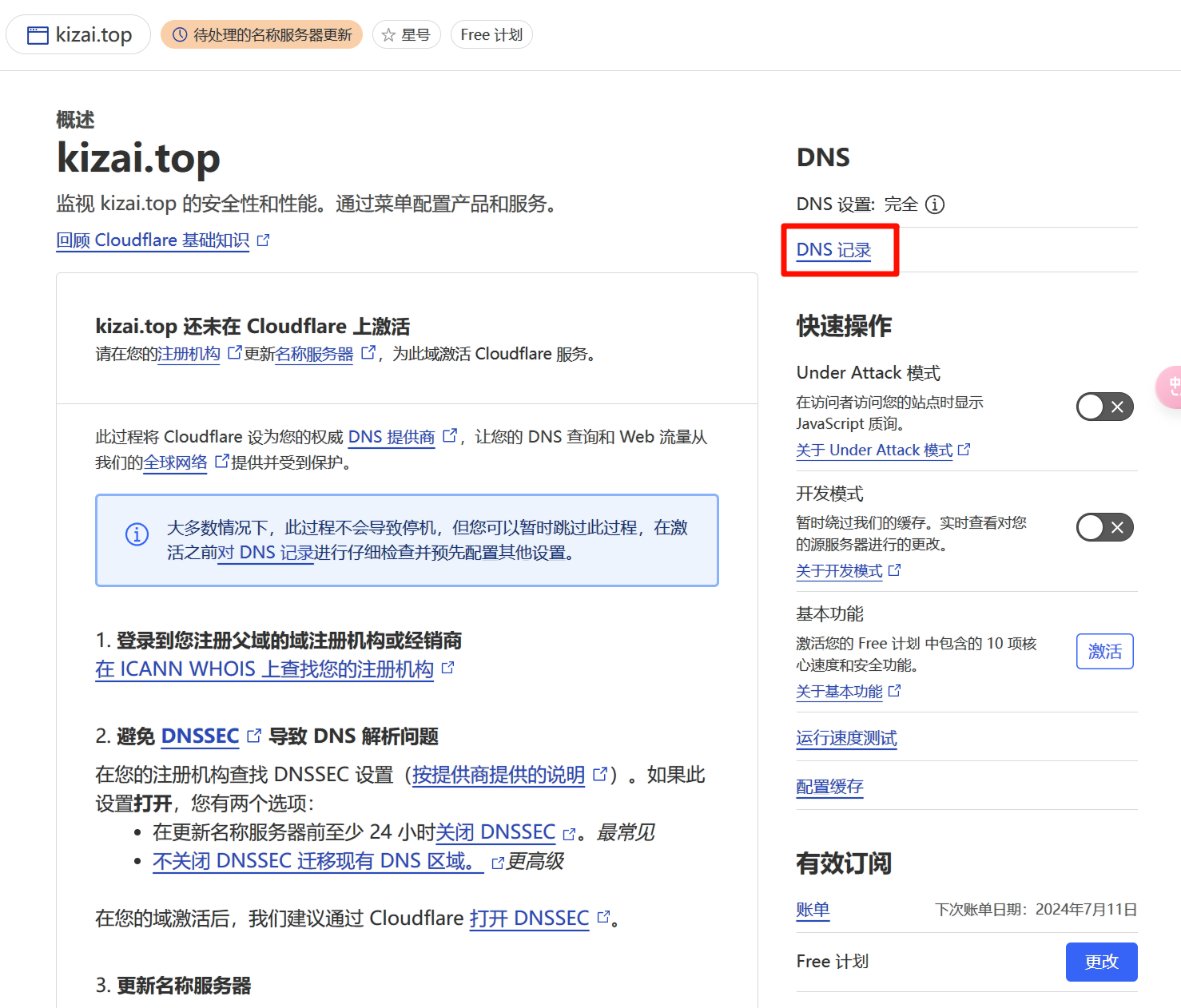Open 关于开发模式 link
The image size is (1181, 1008).
click(839, 571)
